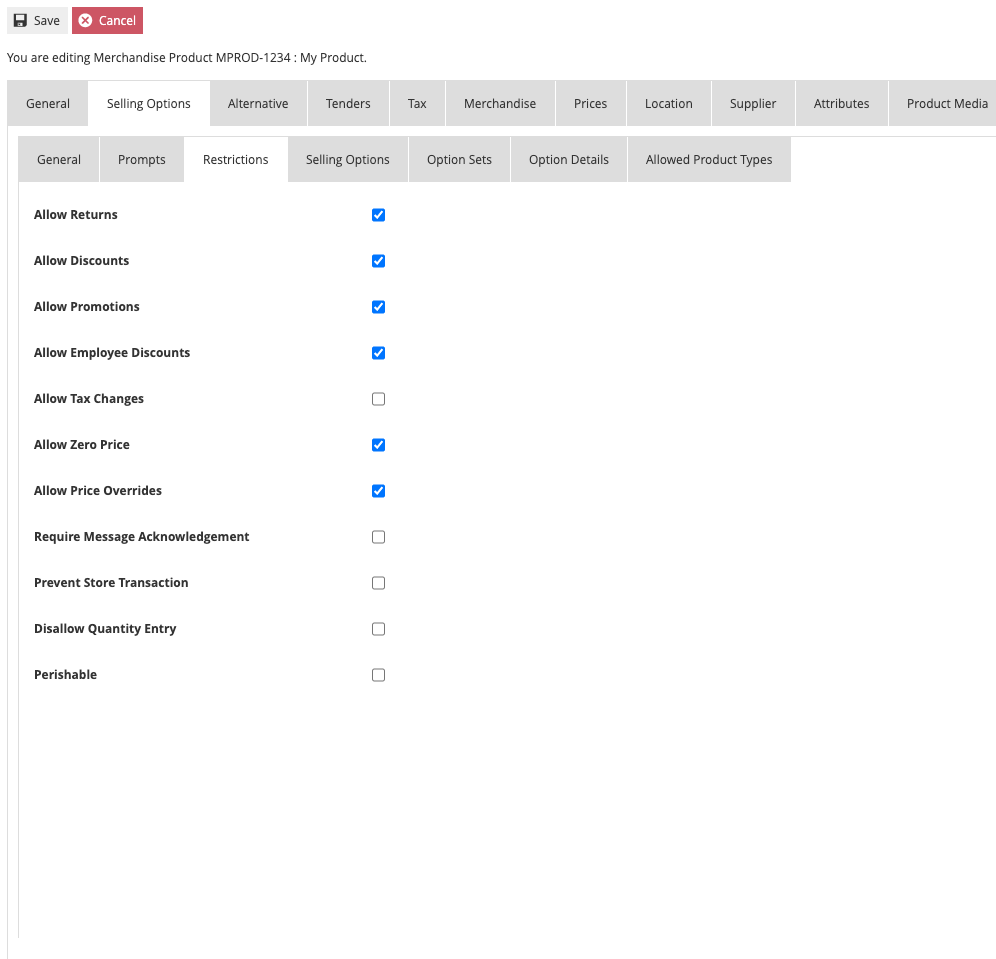Mark the product as Perishable
The image size is (996, 959).
pos(378,674)
